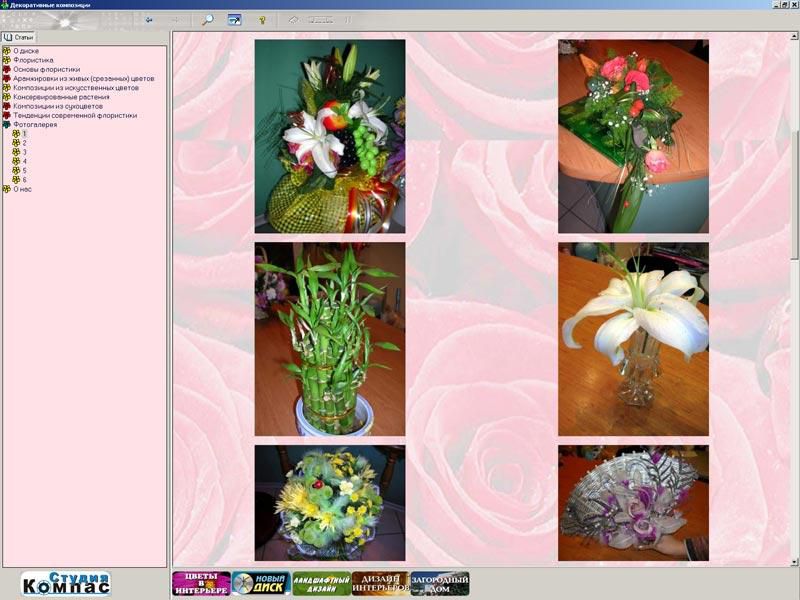Screen dimensions: 800x600
Task: Collapse the Фотогалерея tree node
Action: pyautogui.click(x=7, y=125)
